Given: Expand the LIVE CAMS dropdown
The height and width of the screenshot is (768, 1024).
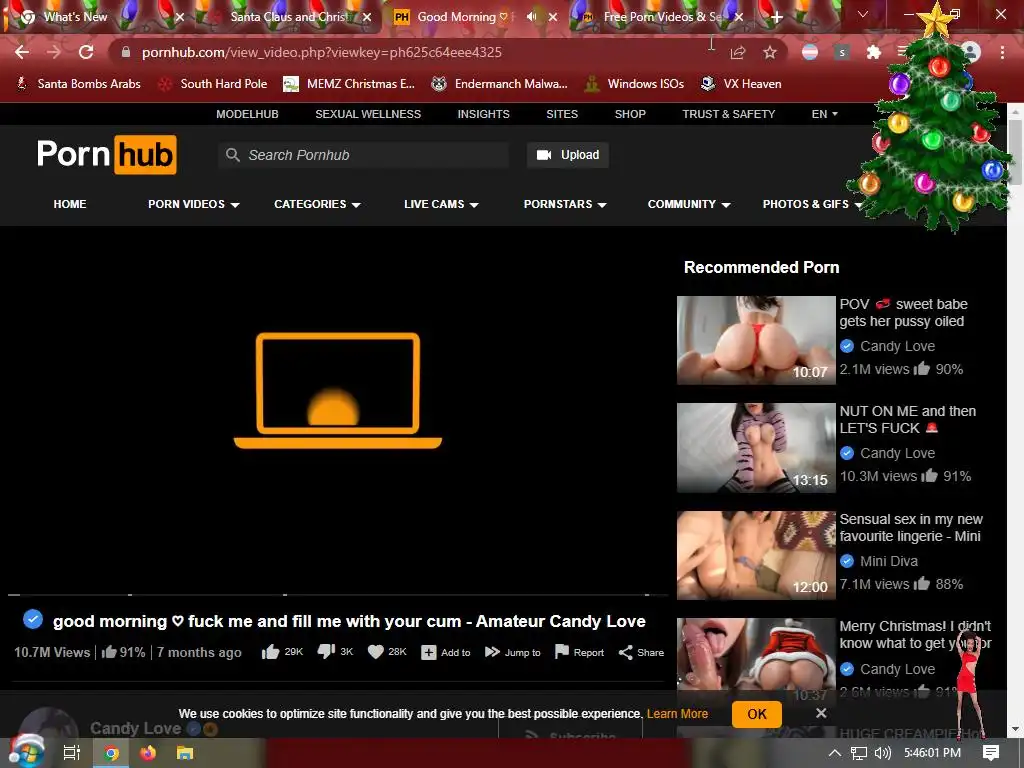Looking at the screenshot, I should click(x=441, y=204).
